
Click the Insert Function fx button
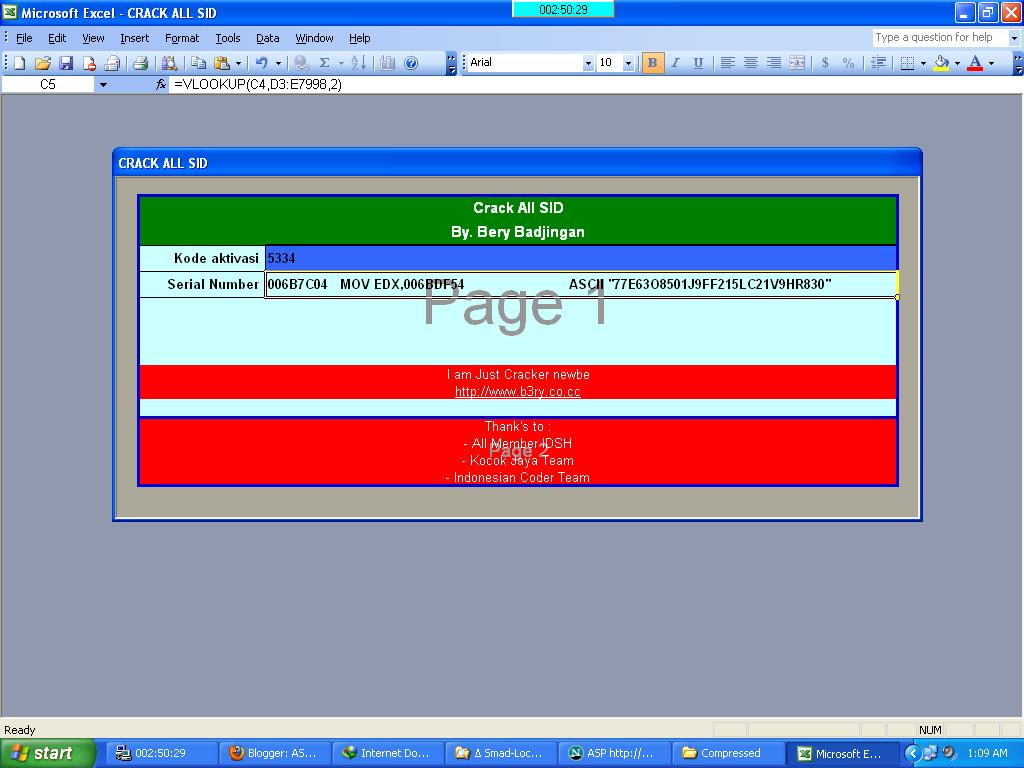point(161,84)
